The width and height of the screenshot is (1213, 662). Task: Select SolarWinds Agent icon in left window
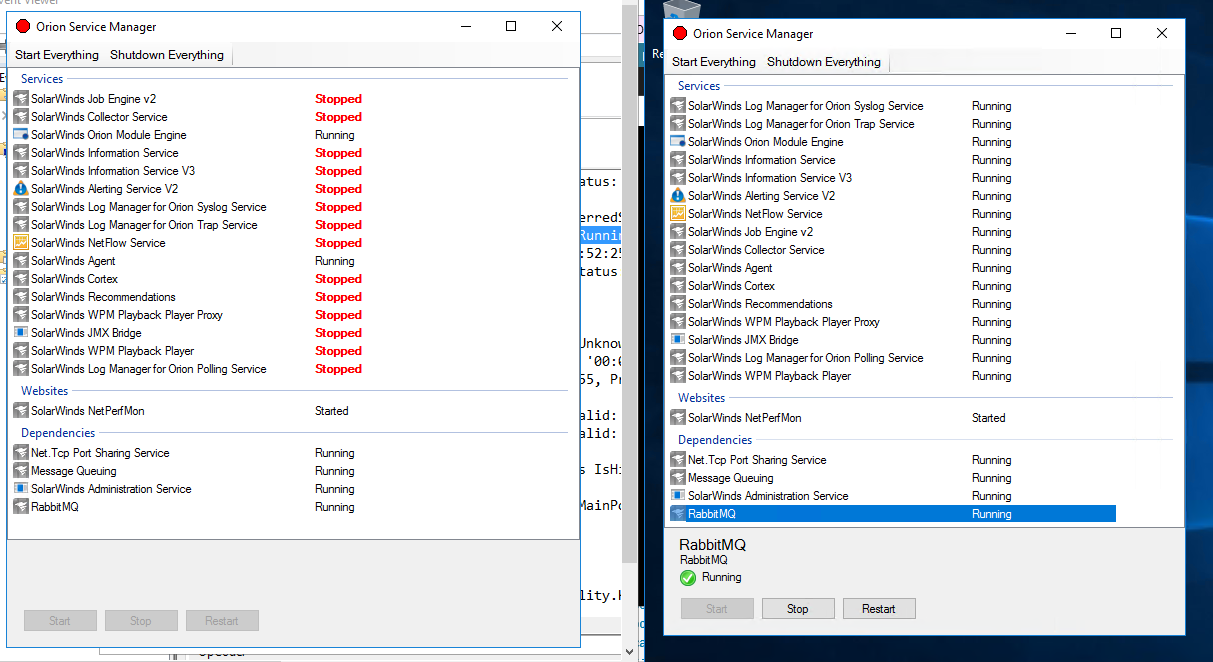point(21,261)
